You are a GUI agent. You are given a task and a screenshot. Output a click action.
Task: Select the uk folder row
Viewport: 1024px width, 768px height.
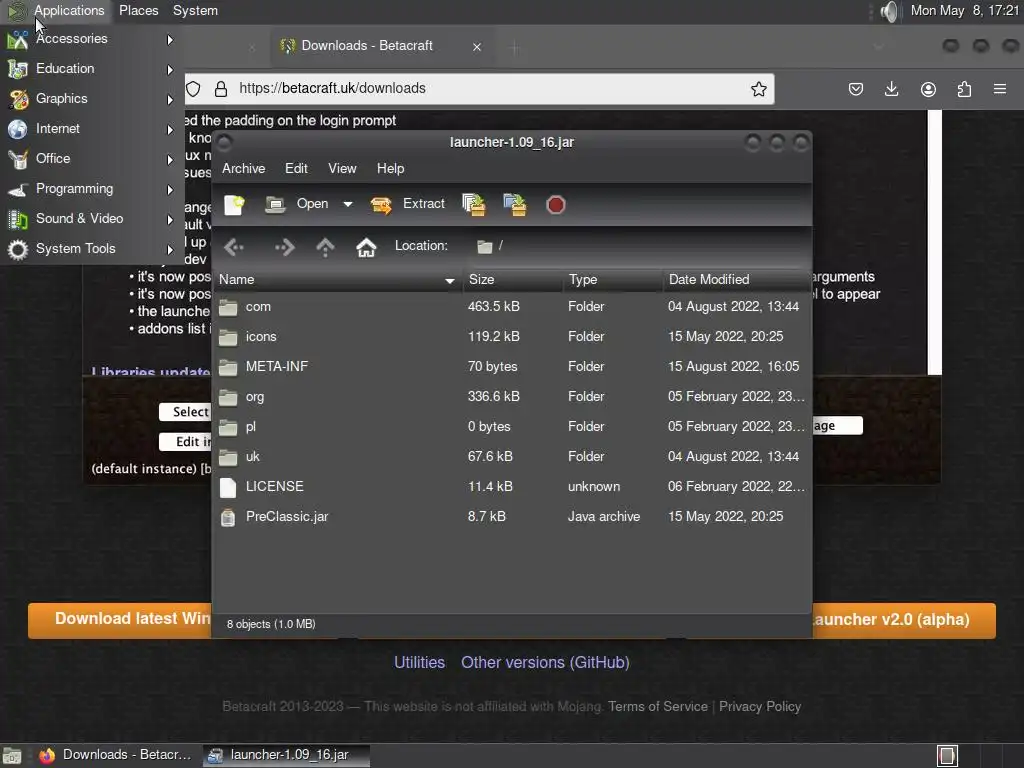(512, 456)
